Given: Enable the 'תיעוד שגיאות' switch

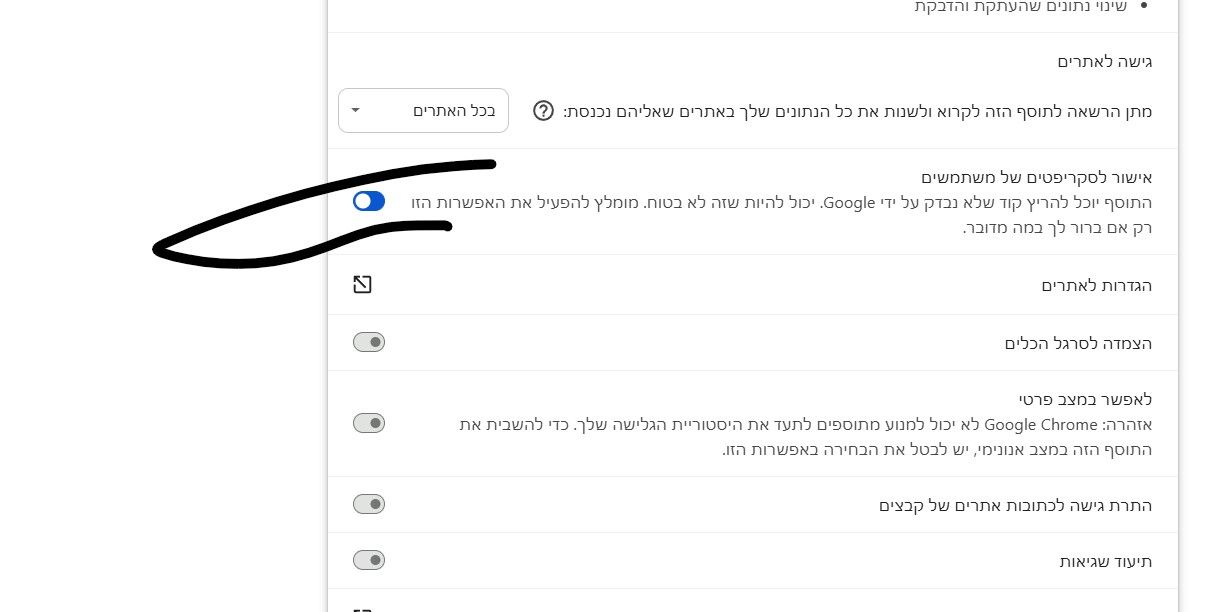Looking at the screenshot, I should point(369,560).
